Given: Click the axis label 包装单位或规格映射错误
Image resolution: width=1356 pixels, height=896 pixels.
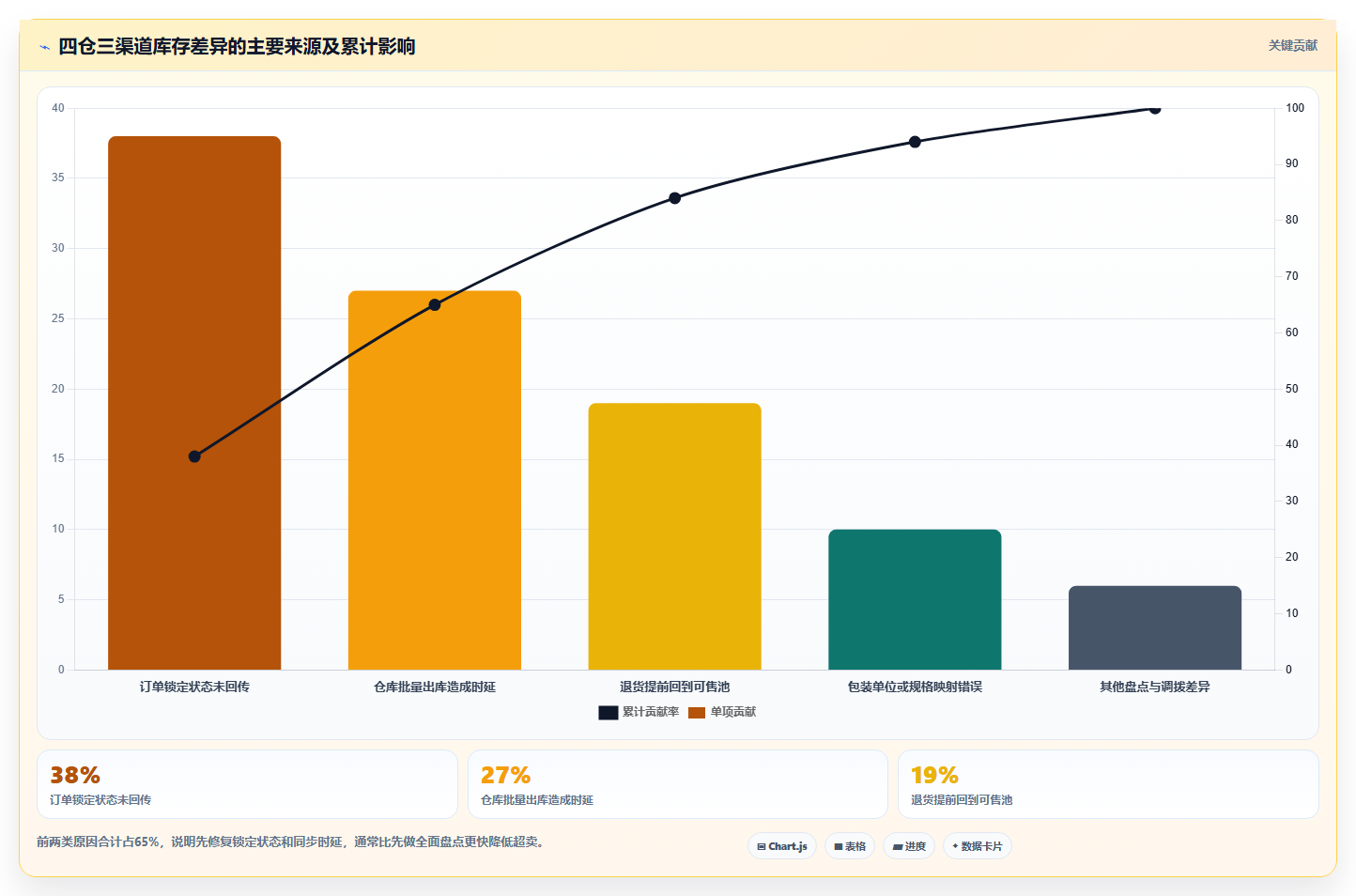Looking at the screenshot, I should click(x=915, y=687).
